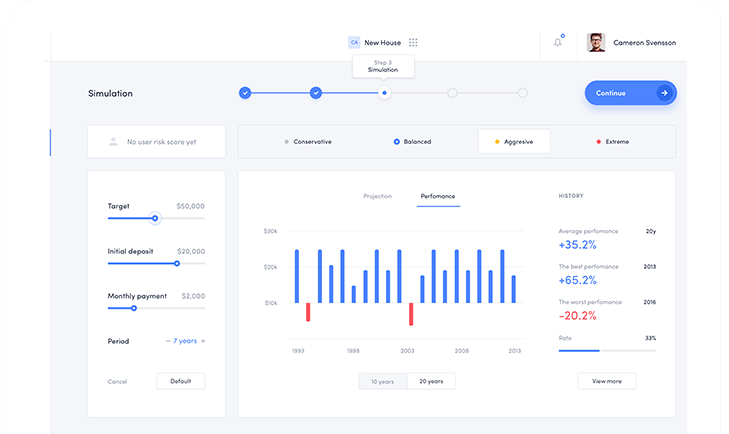Click the CA badge icon beside New House
729x434 pixels.
click(354, 43)
